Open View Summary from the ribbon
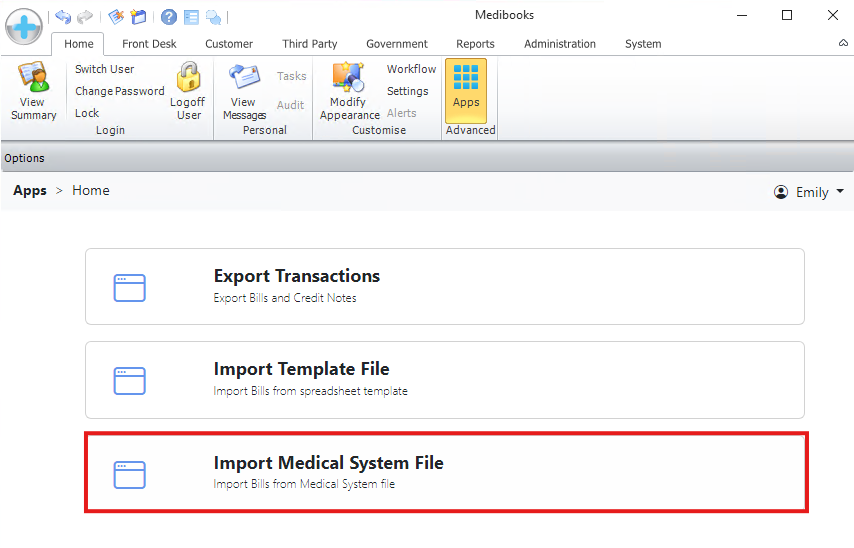 point(33,92)
